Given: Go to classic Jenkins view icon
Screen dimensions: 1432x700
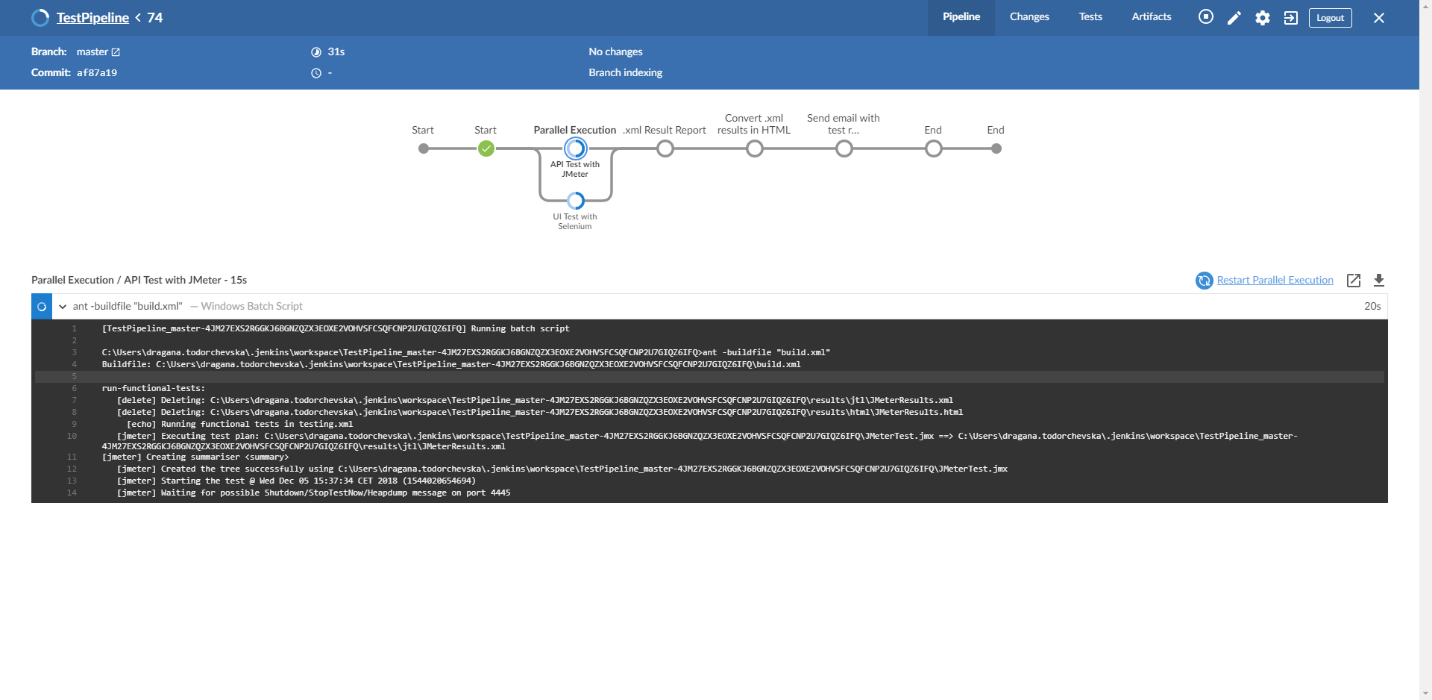Looking at the screenshot, I should point(1291,18).
